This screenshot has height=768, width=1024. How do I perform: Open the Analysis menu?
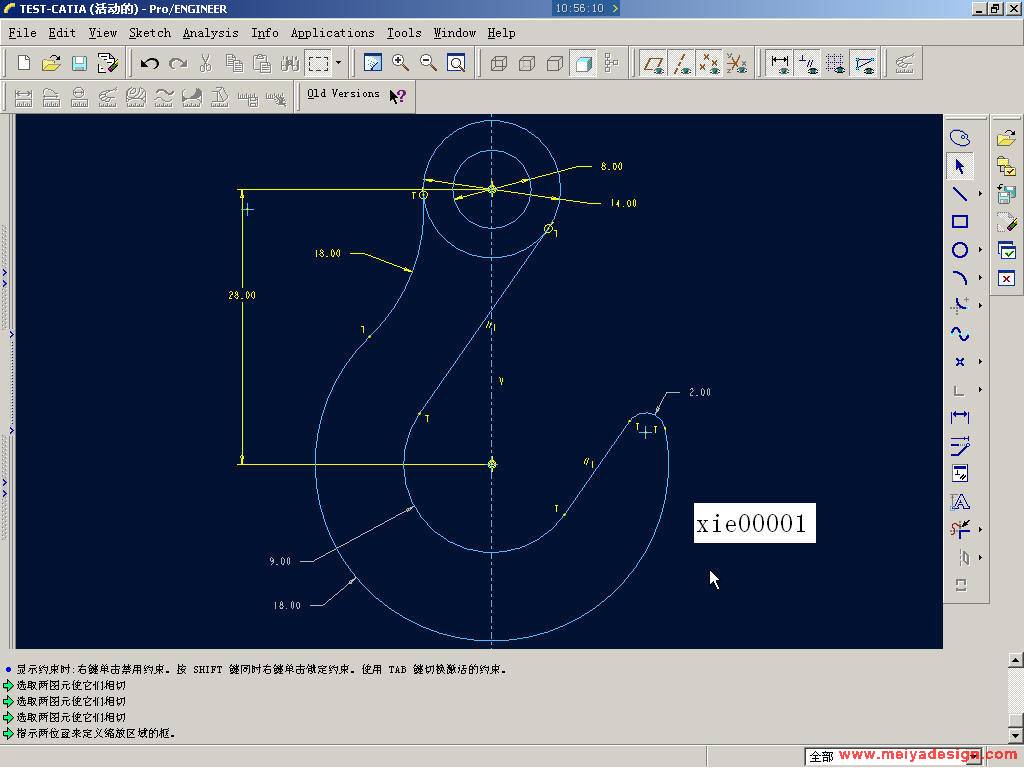210,33
